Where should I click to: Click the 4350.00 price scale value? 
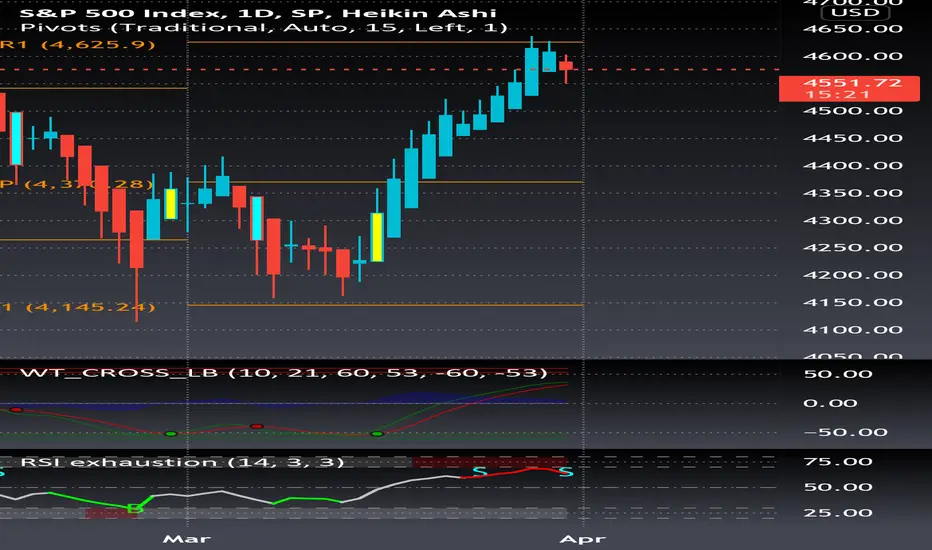pos(852,193)
